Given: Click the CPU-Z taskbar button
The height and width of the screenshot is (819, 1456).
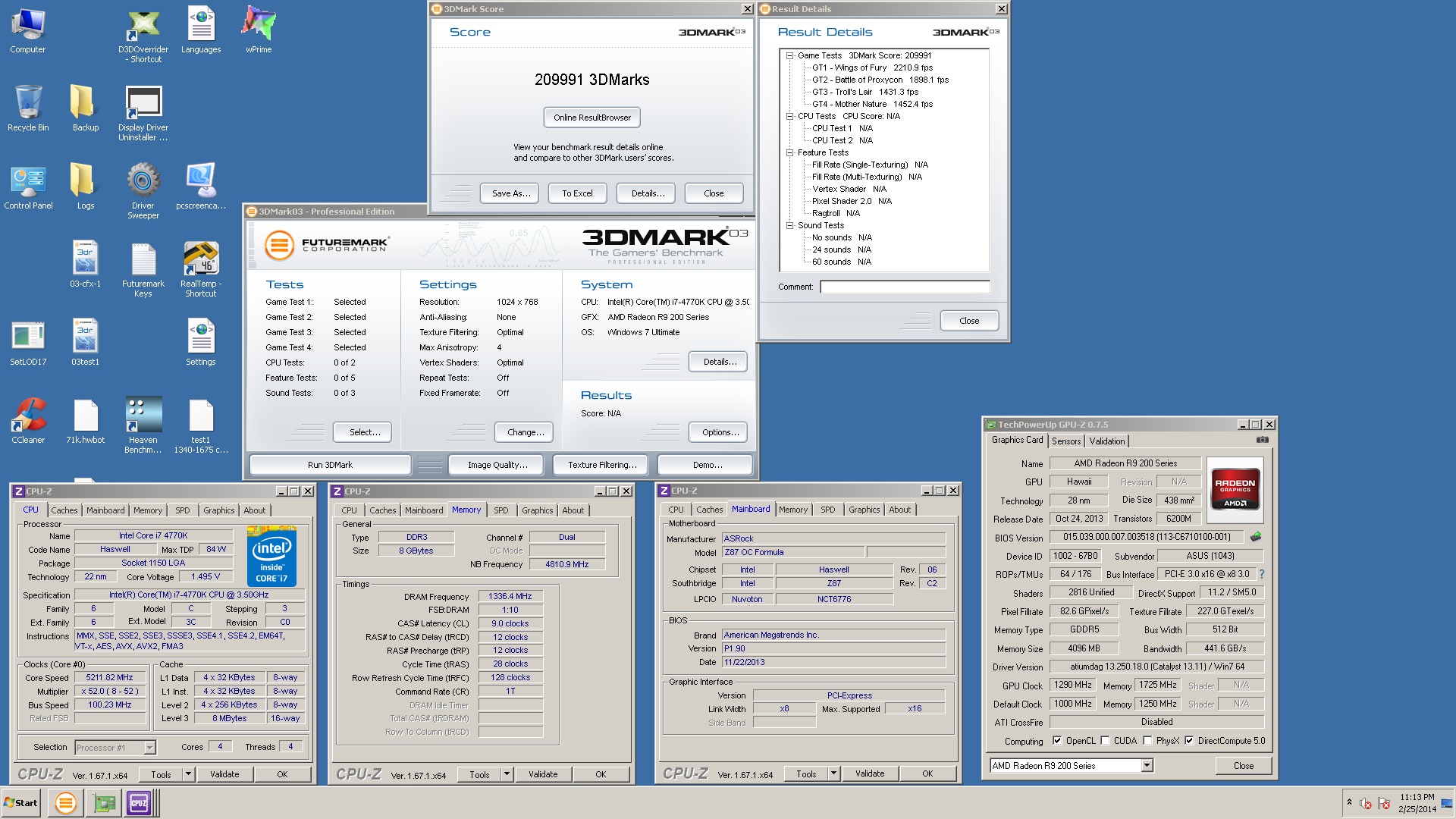Looking at the screenshot, I should tap(139, 803).
